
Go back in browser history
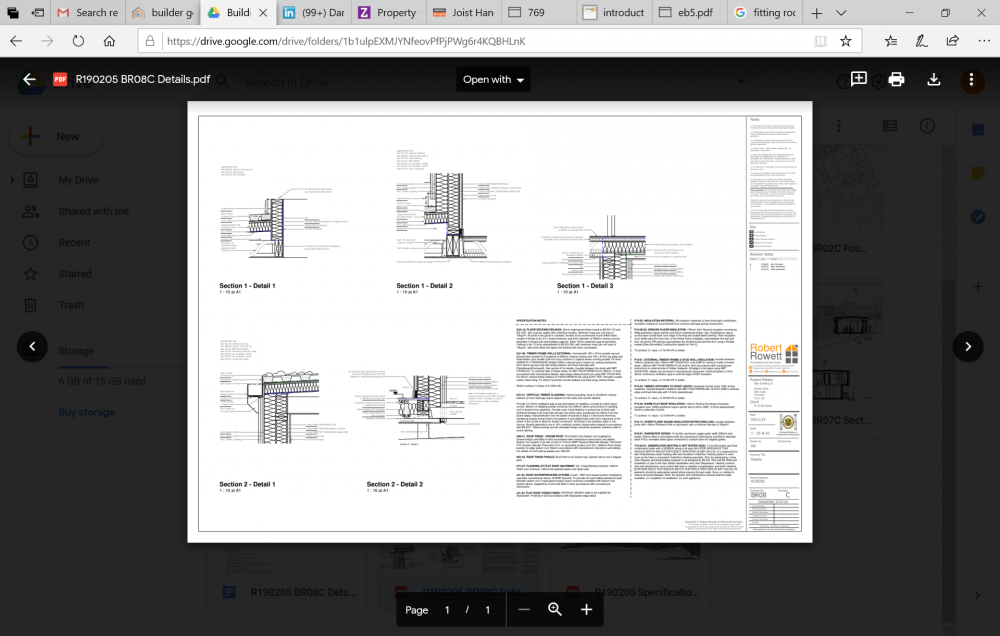pyautogui.click(x=16, y=41)
